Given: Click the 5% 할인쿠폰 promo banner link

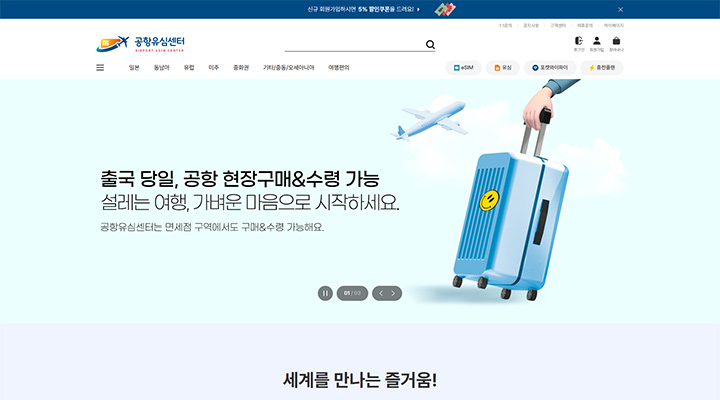Looking at the screenshot, I should [363, 9].
